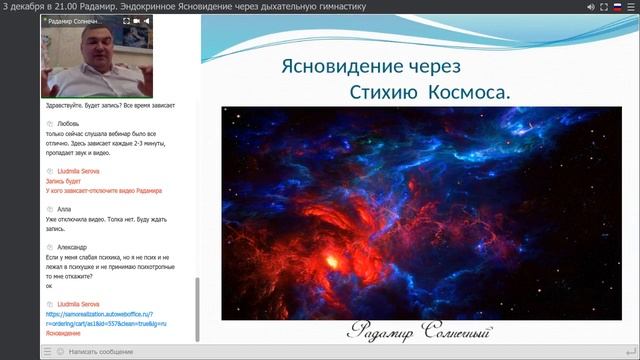Click the user icon beside Алла

50,209
